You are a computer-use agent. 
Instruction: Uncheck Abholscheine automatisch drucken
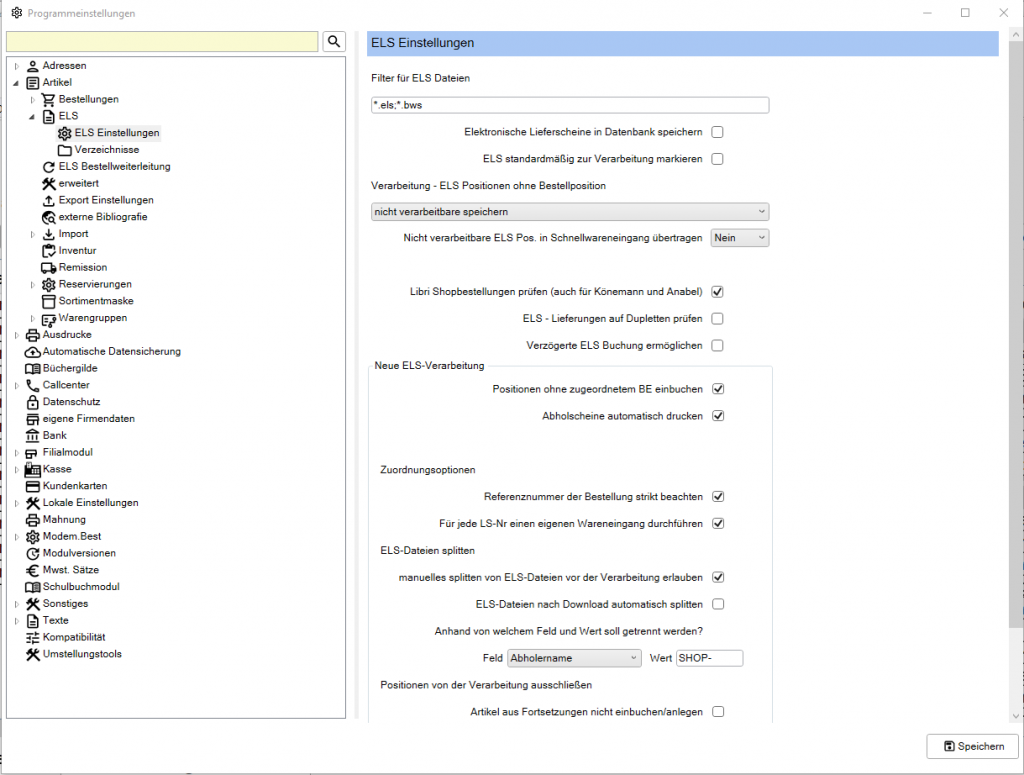coord(717,416)
